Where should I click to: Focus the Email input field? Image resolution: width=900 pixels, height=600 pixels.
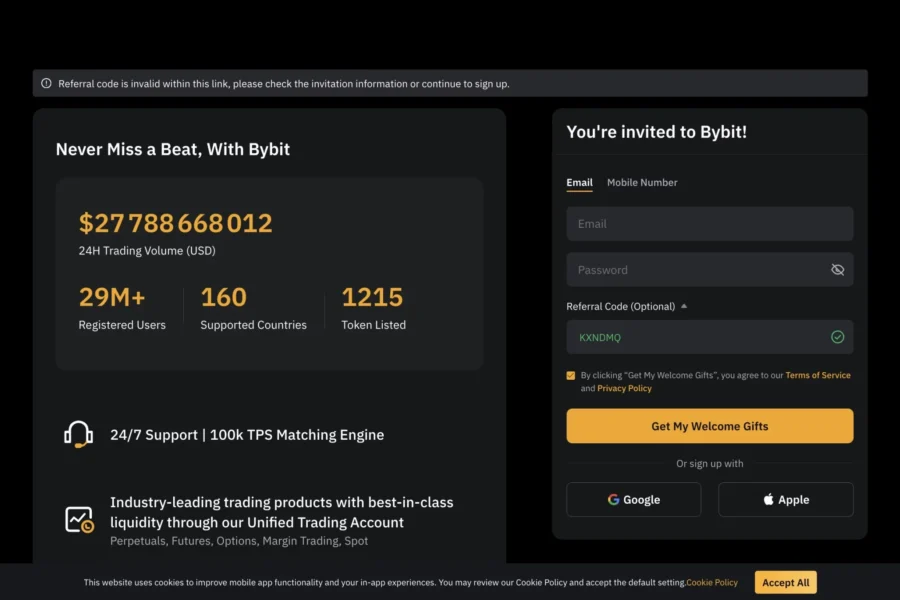[709, 224]
